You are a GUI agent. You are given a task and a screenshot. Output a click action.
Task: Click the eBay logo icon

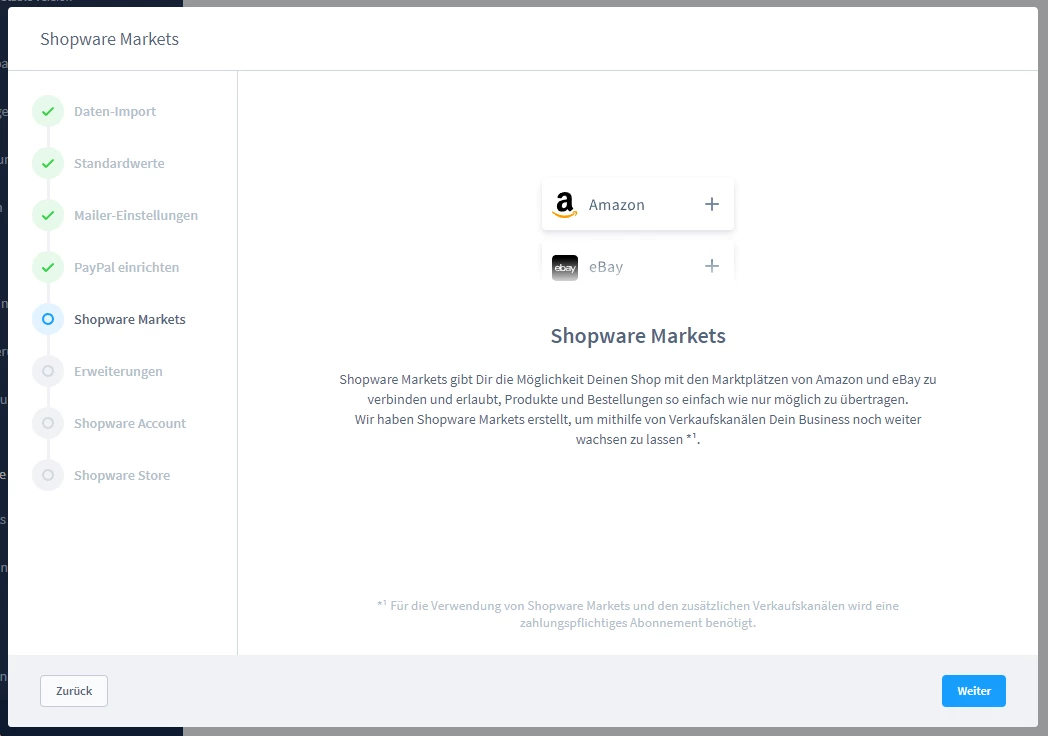pyautogui.click(x=565, y=267)
